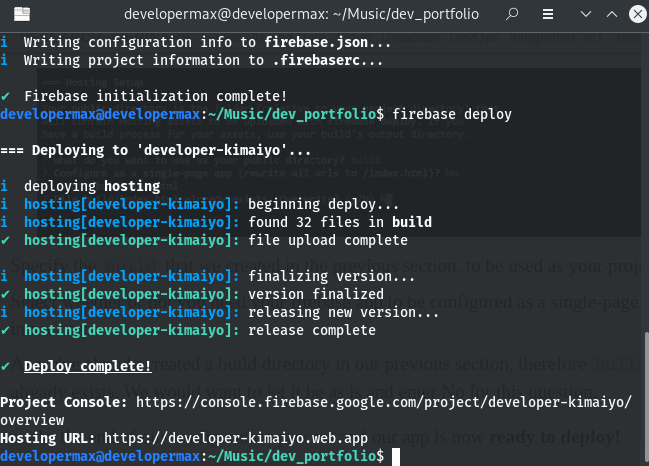Open Hosting URL developer-kimaiyo.web.app
649x466 pixels.
point(236,438)
